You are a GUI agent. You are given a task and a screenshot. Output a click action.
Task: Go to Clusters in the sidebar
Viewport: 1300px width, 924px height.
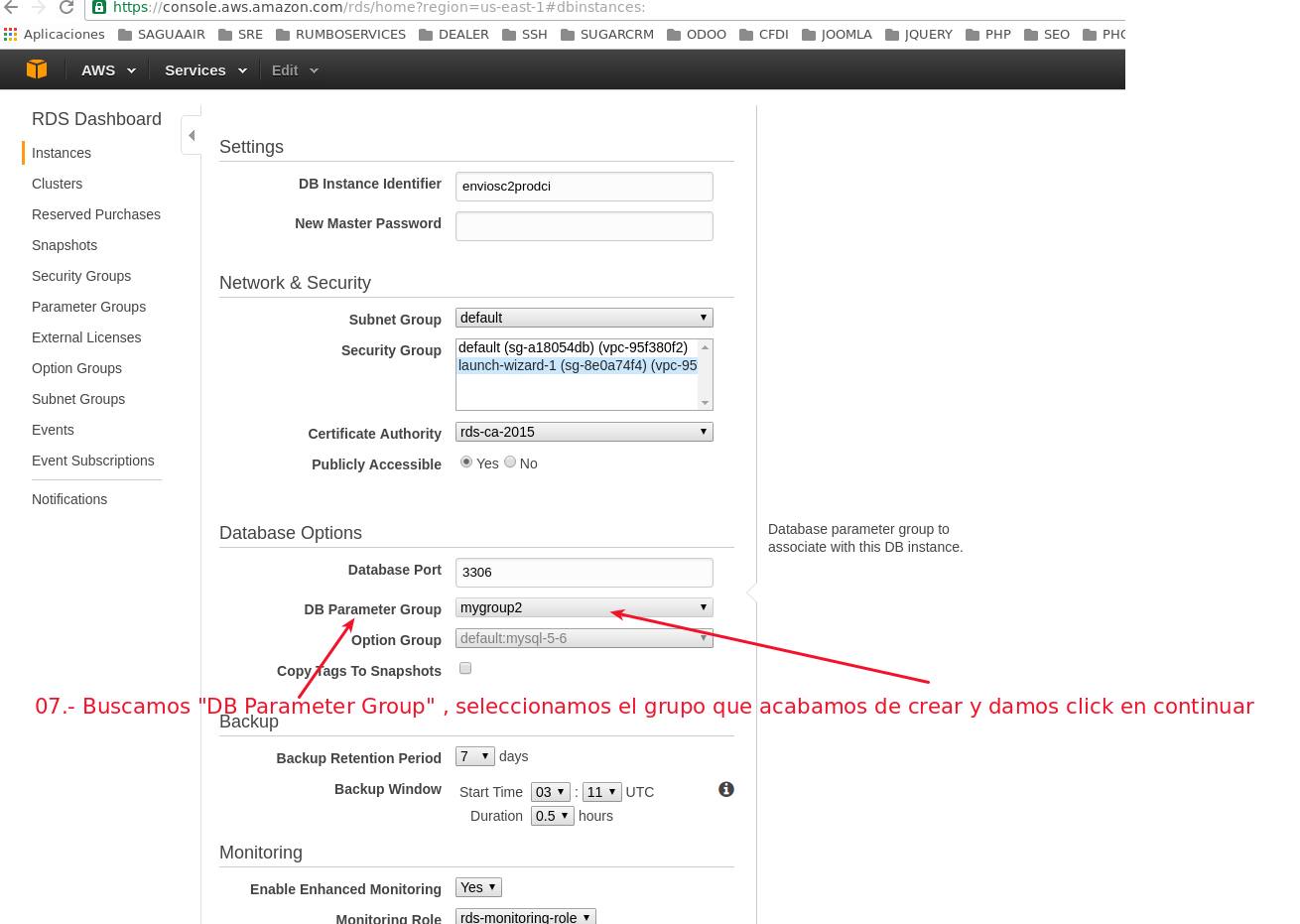click(x=58, y=184)
